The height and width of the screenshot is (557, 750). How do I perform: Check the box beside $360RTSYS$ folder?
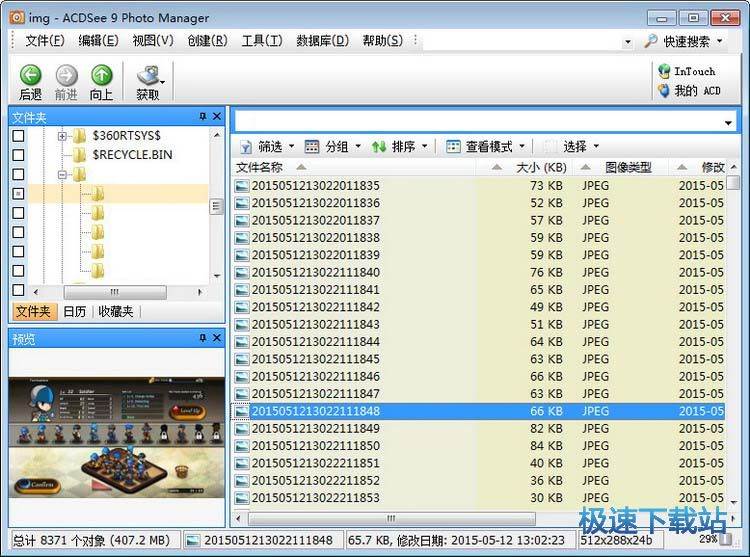pos(18,136)
